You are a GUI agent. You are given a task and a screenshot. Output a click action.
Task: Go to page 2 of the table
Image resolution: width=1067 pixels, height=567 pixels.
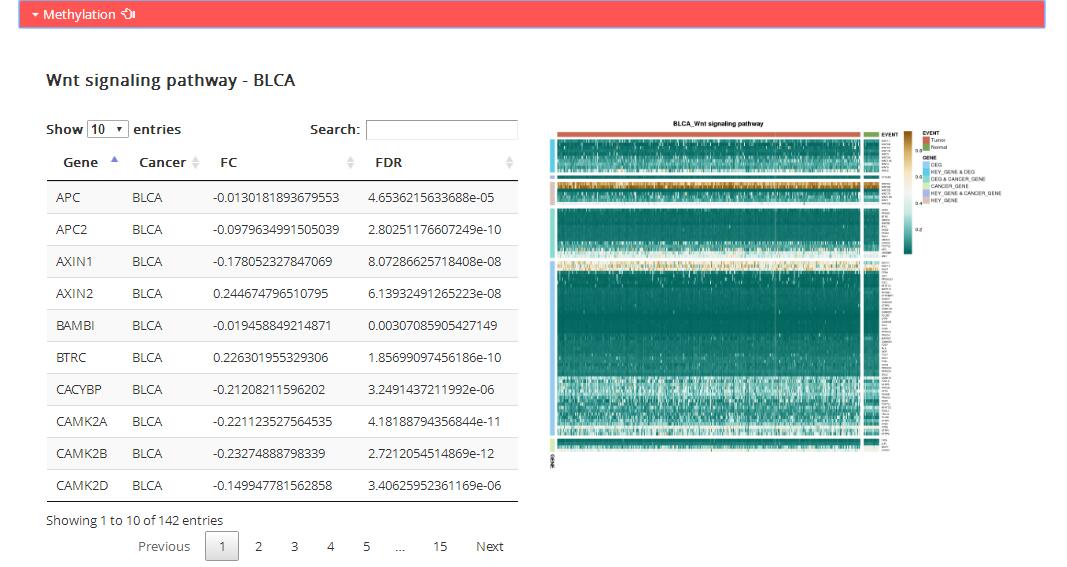click(x=258, y=546)
